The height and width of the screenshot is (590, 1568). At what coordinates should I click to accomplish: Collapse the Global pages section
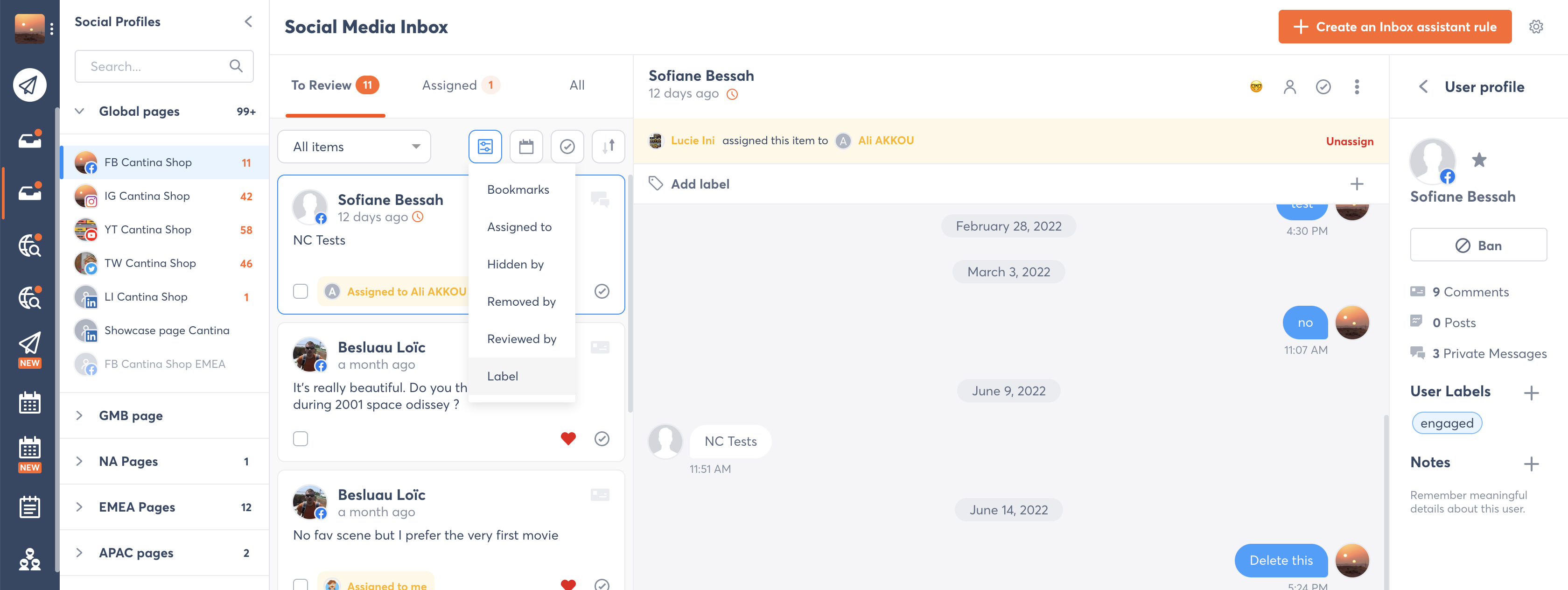[x=79, y=112]
